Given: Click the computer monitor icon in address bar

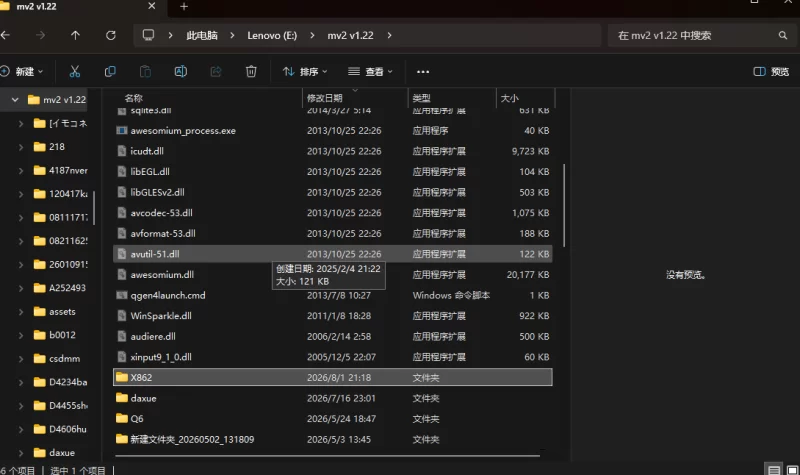Looking at the screenshot, I should coord(148,35).
